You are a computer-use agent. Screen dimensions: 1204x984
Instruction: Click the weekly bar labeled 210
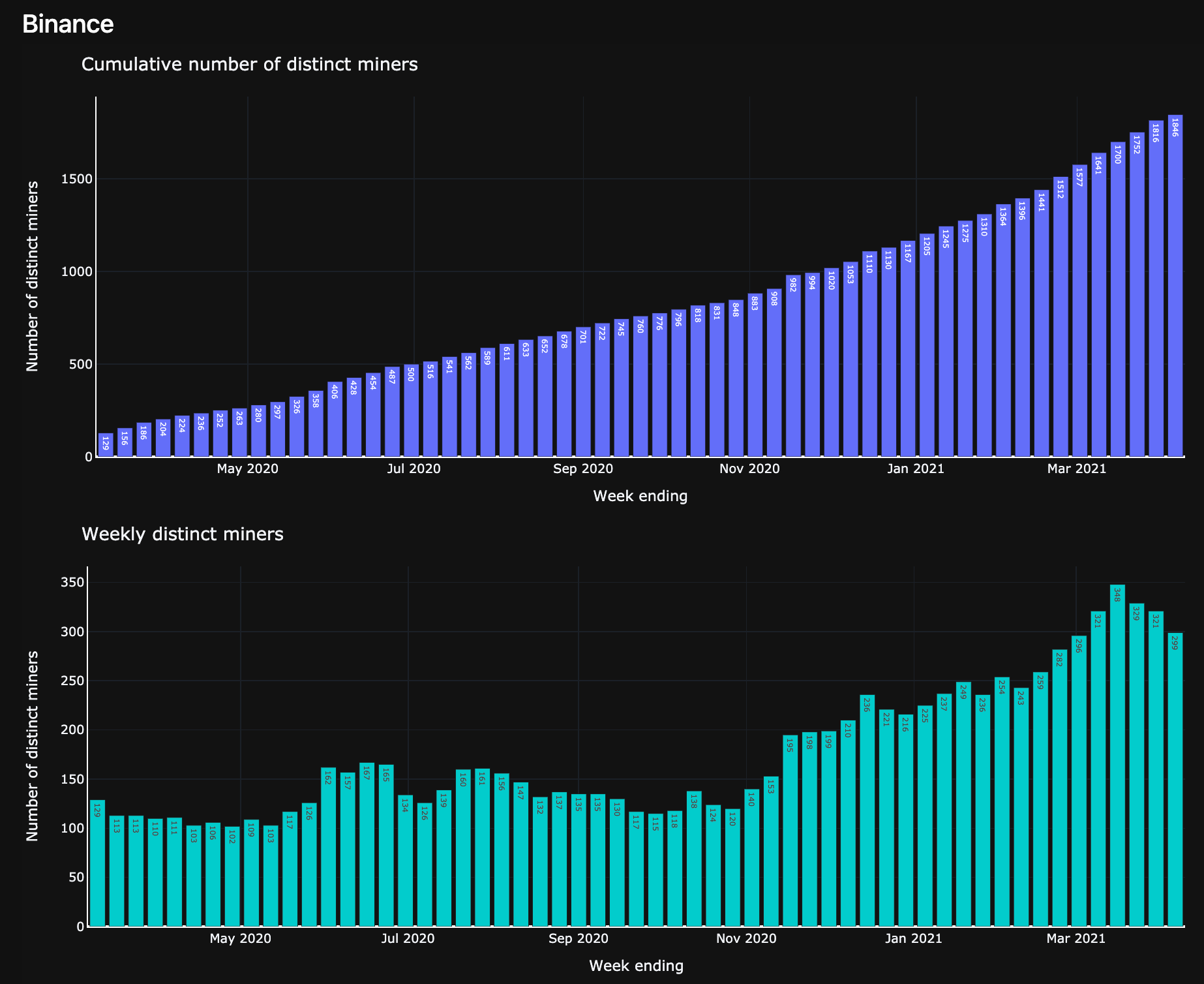point(848,823)
